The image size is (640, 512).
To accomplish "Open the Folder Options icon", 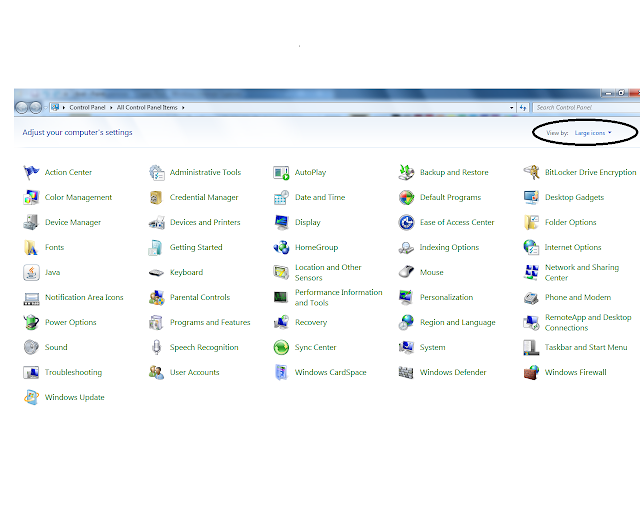I will tap(531, 223).
